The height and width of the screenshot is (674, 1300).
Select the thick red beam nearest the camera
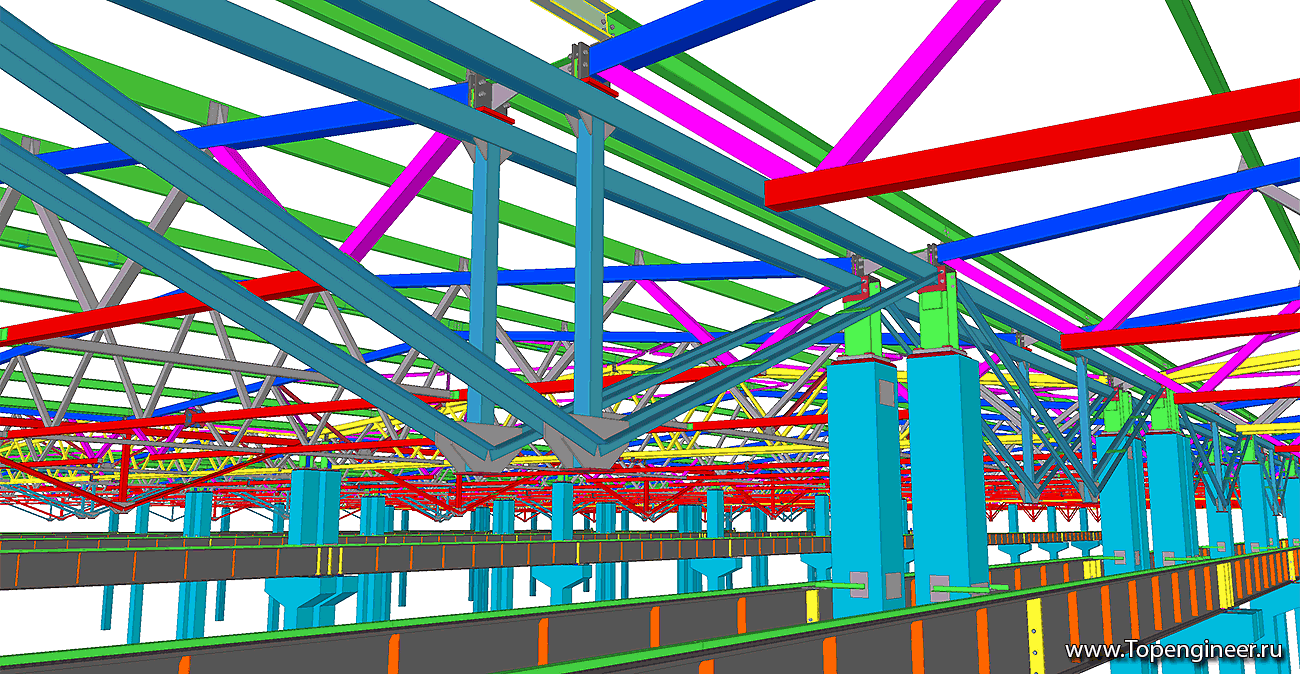(1032, 145)
